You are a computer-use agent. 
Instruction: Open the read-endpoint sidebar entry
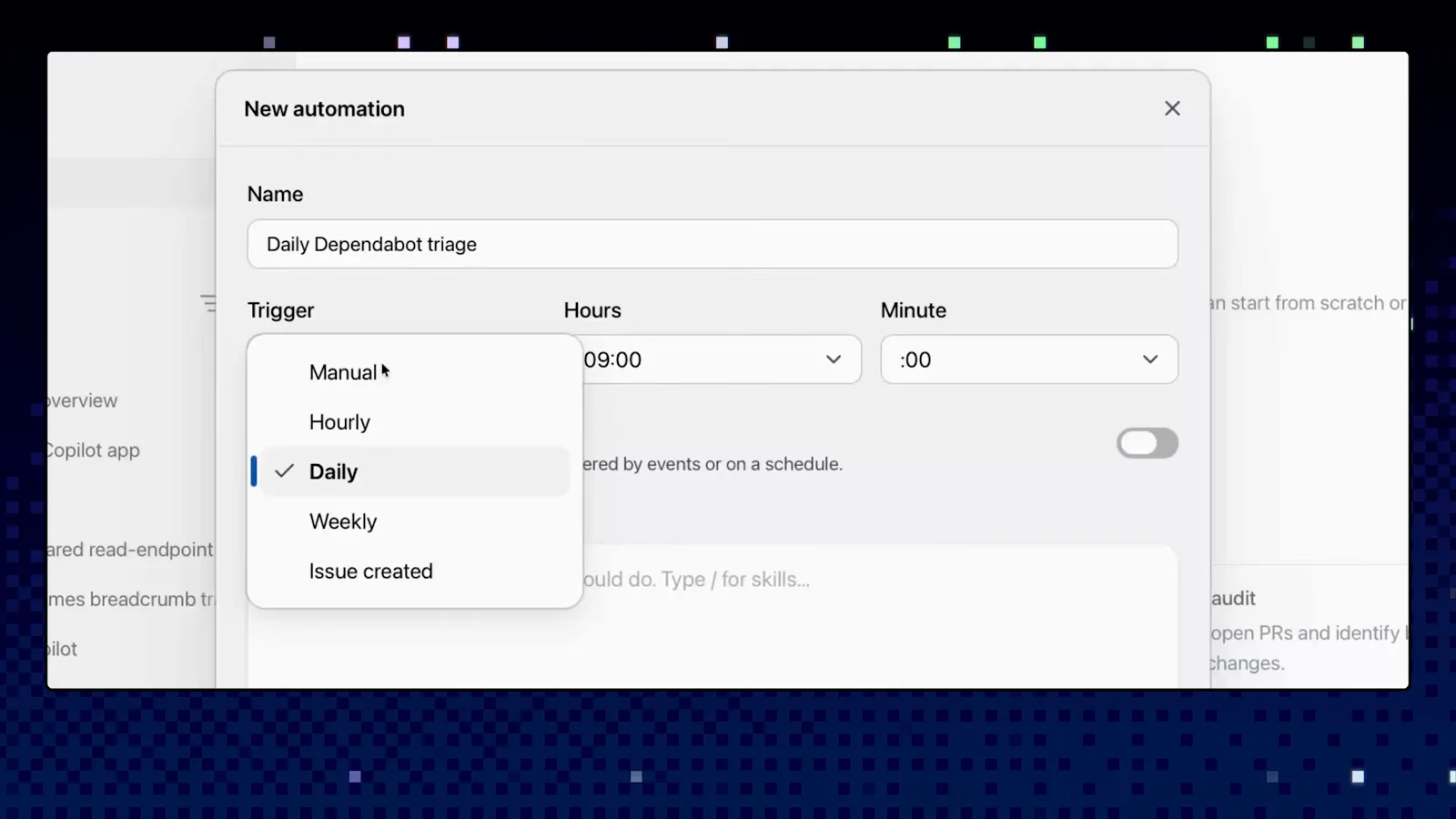(x=130, y=550)
